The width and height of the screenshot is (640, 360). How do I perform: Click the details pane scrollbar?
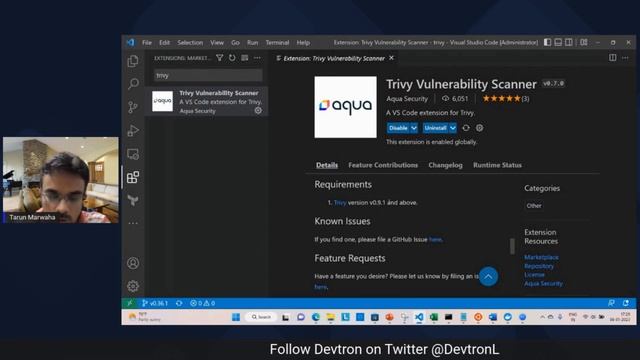coord(512,246)
